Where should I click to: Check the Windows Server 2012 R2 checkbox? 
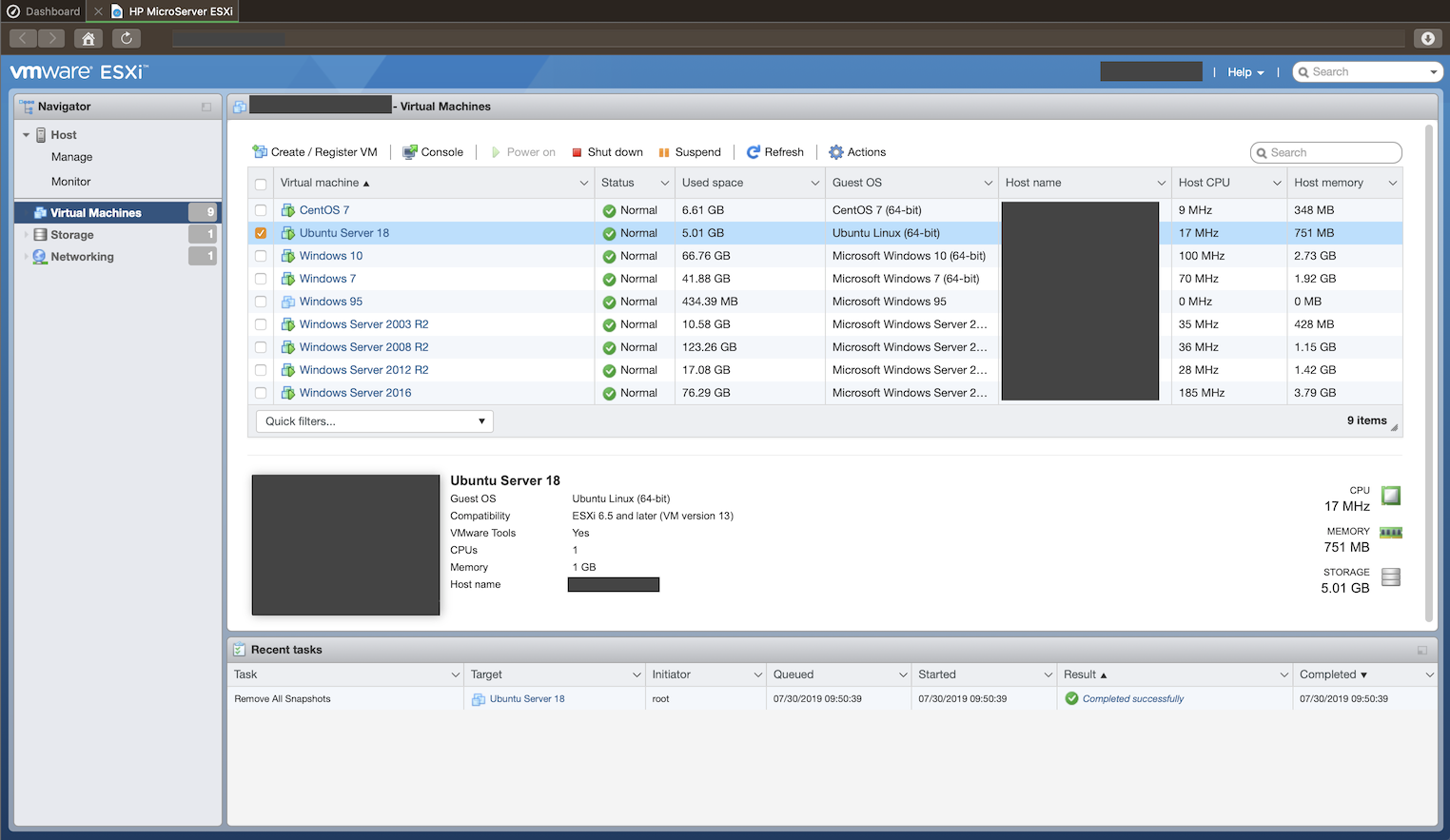[261, 370]
